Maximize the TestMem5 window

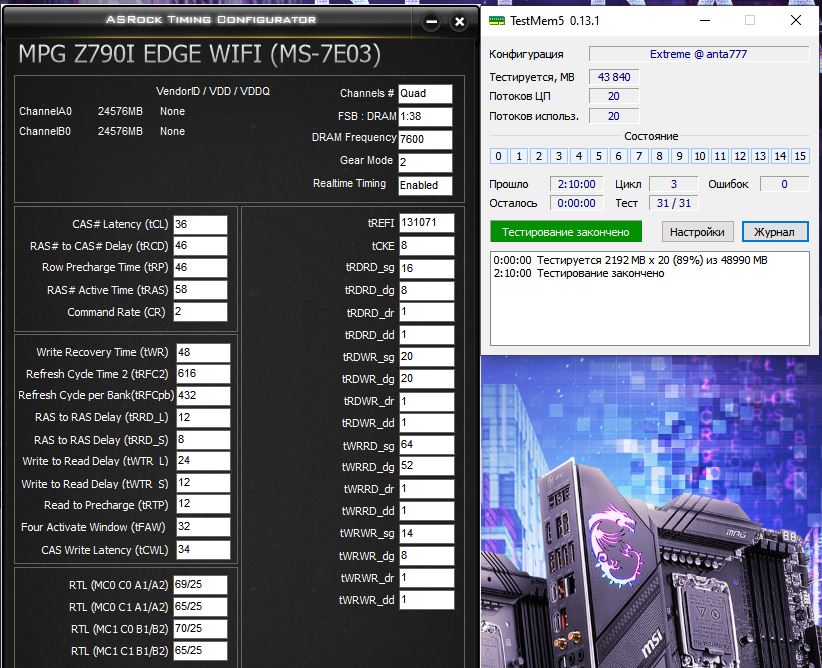click(750, 20)
